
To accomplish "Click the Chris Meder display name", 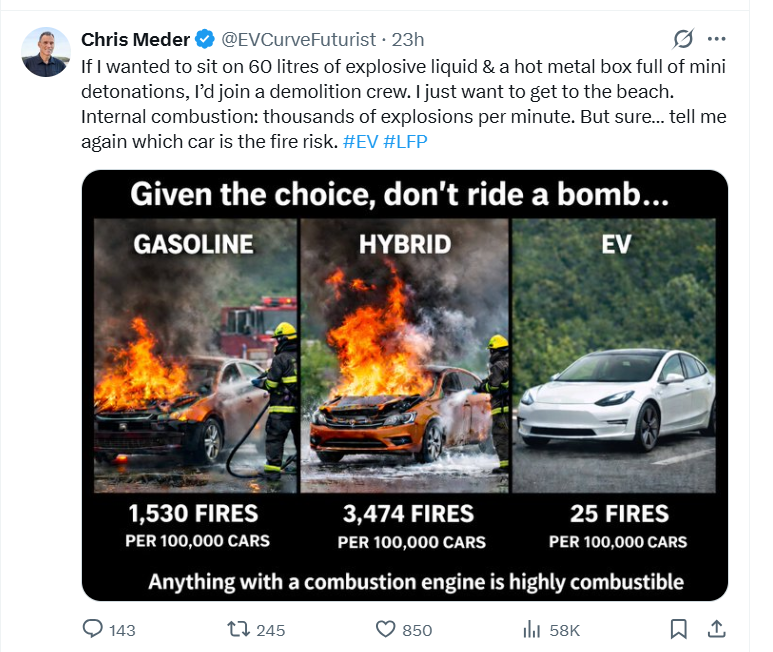I will pyautogui.click(x=135, y=39).
